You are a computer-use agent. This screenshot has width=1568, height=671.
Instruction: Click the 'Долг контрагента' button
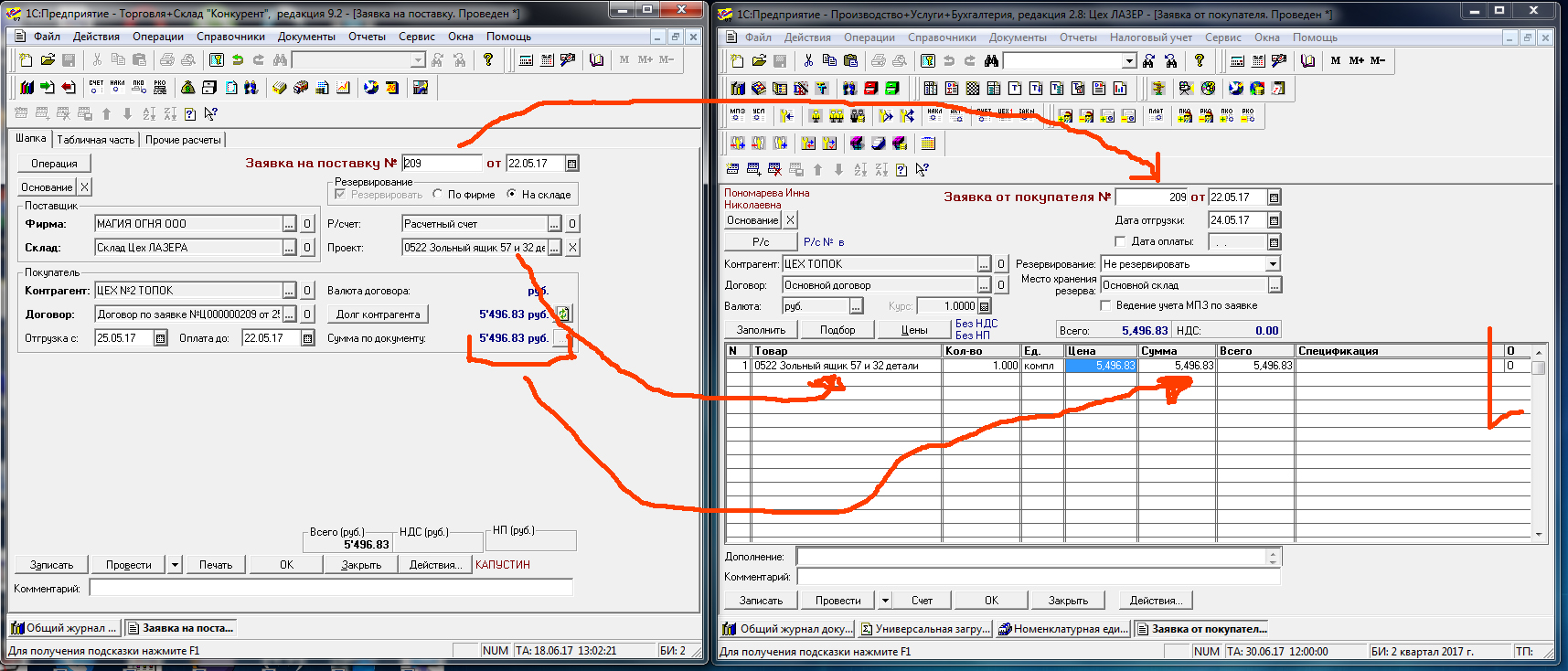click(x=378, y=314)
